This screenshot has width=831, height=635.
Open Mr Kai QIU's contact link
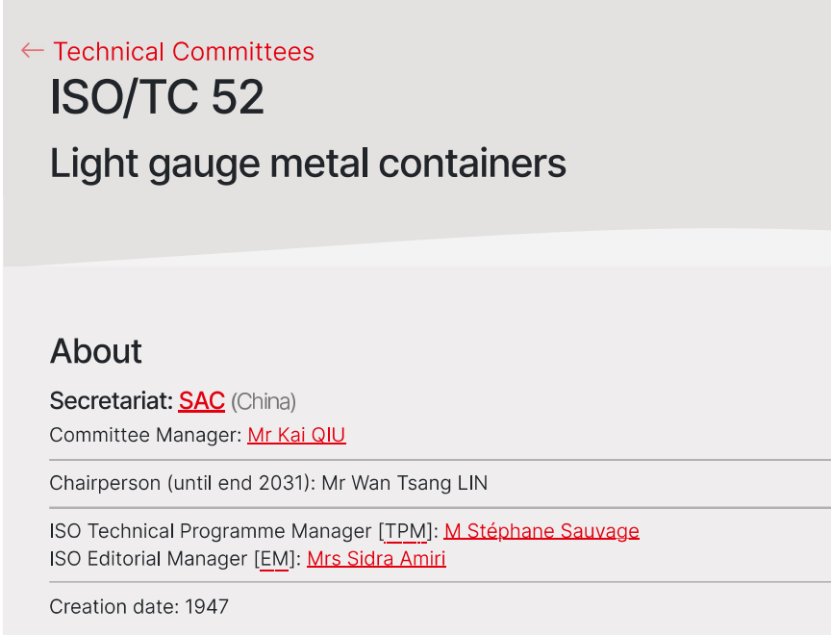[x=296, y=435]
